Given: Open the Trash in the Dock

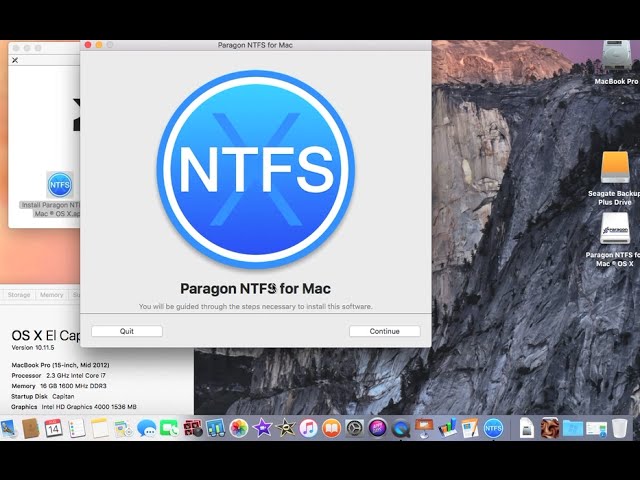Looking at the screenshot, I should [620, 429].
